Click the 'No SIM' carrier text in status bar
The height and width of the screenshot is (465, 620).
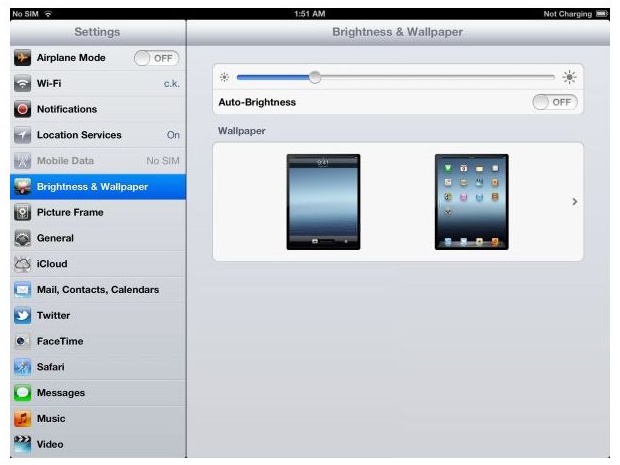pos(25,14)
